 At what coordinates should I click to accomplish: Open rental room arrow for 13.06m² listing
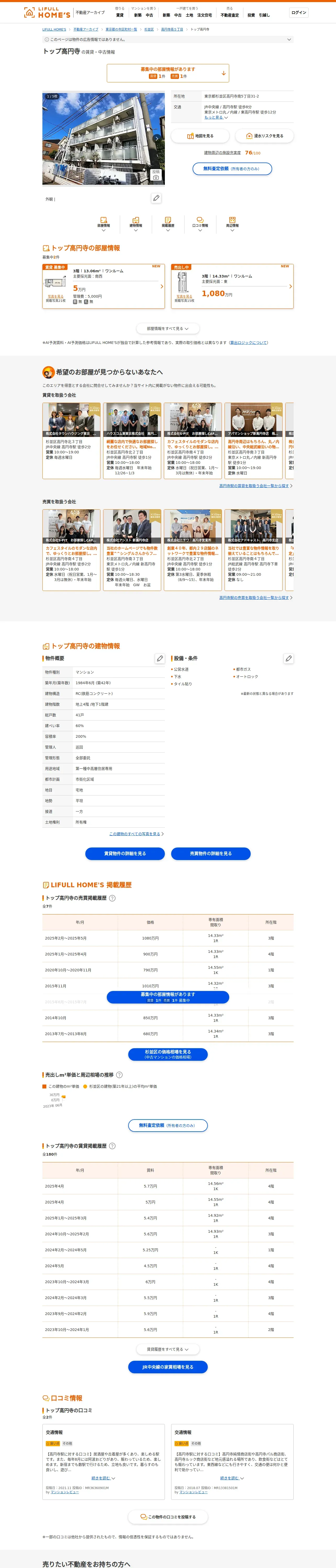tap(162, 286)
